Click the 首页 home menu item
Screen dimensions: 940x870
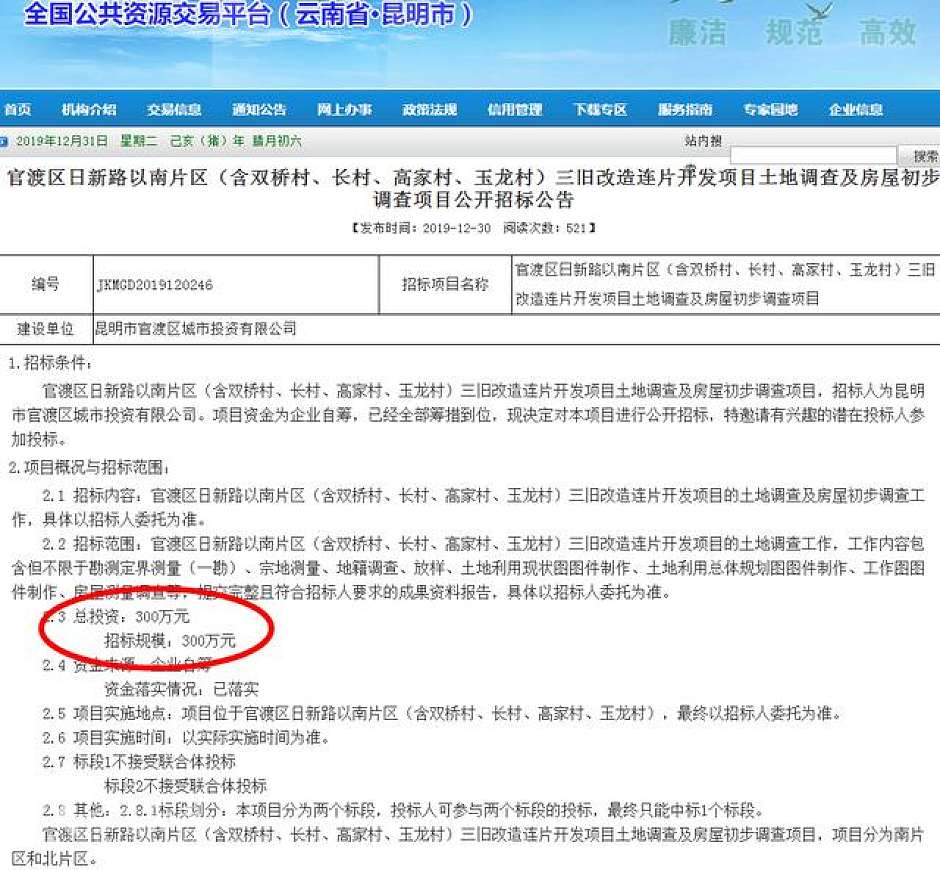pos(17,110)
